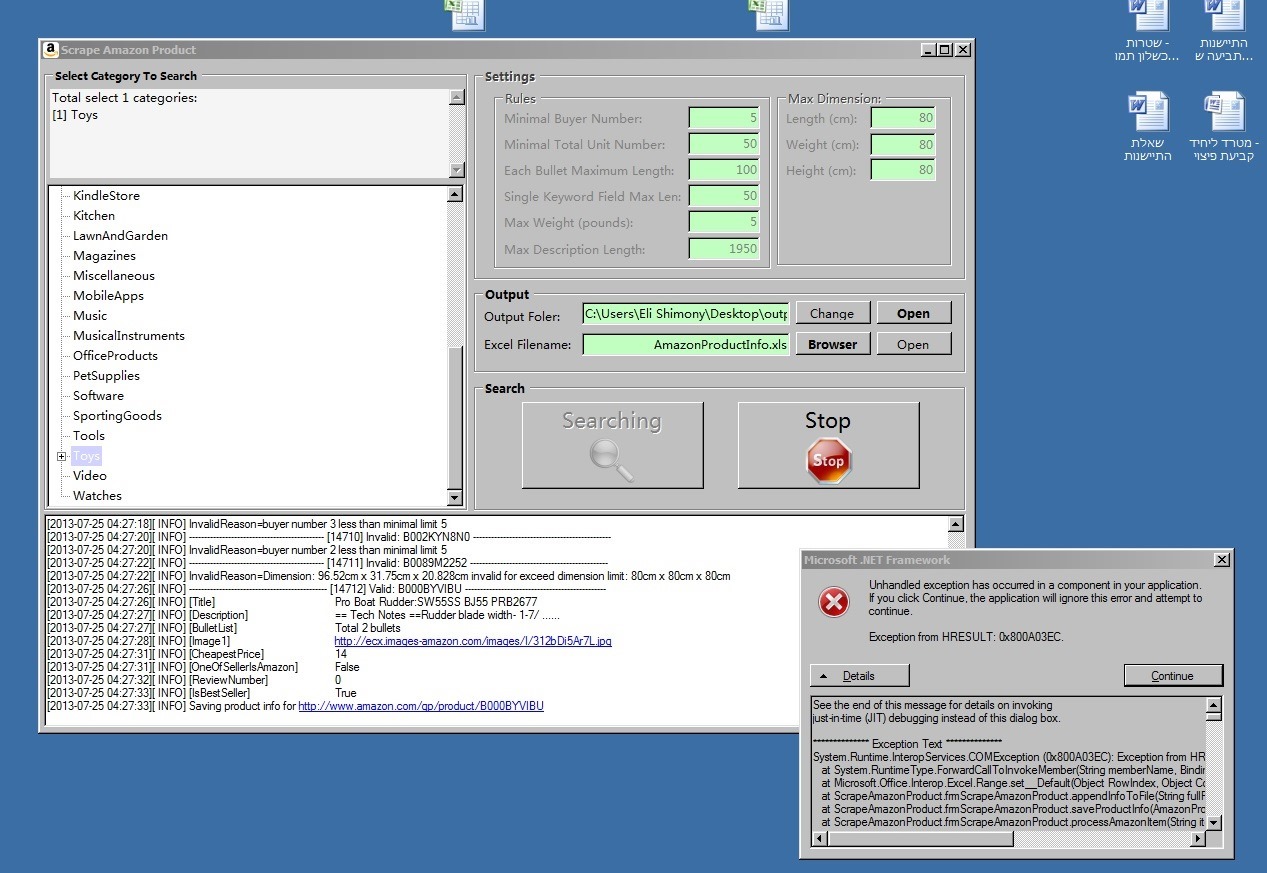
Task: Click the error details horizontal scroll right arrow
Action: point(1197,839)
